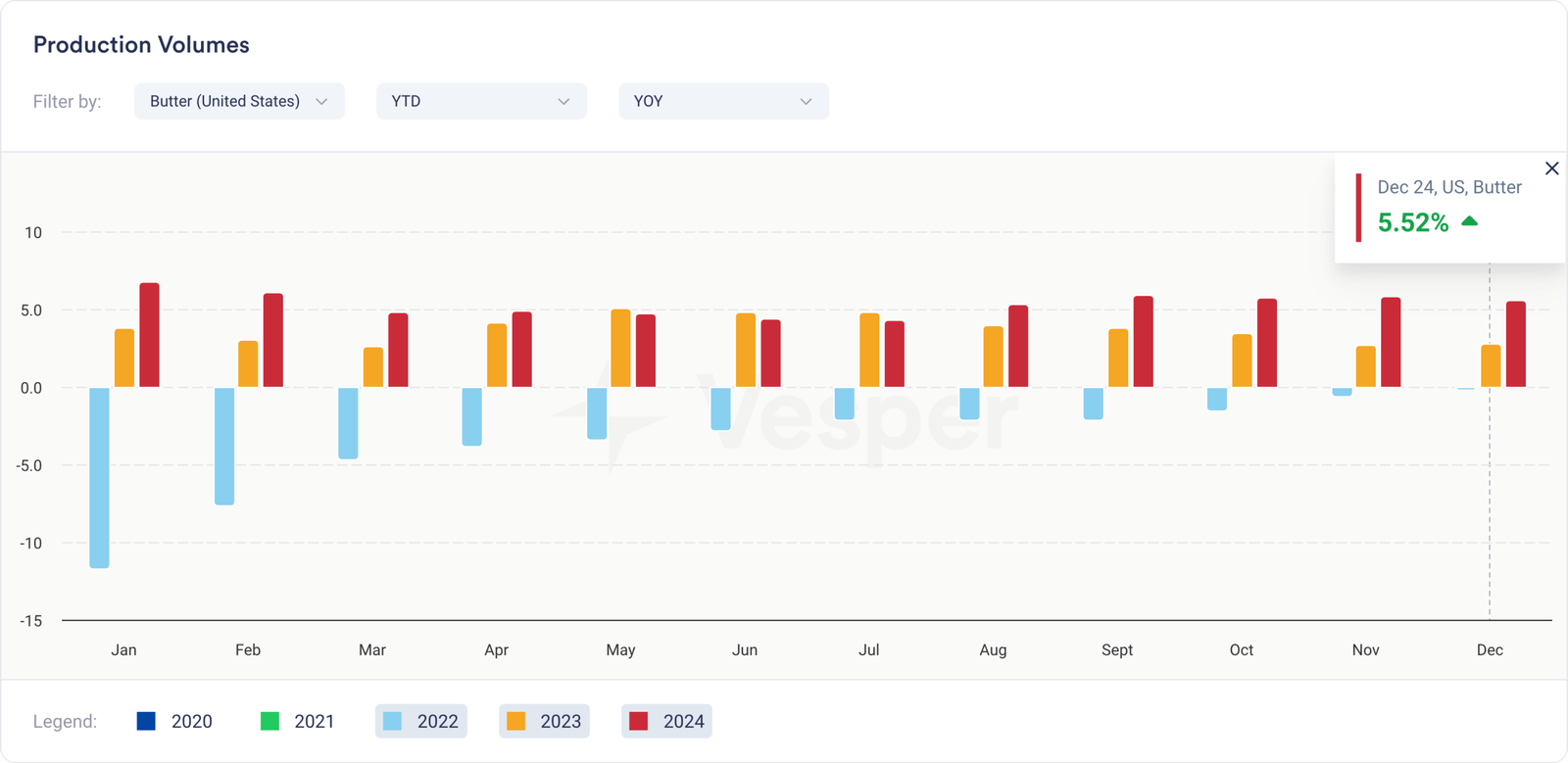Viewport: 1568px width, 763px height.
Task: Click the February 2022 negative bar
Action: [224, 446]
